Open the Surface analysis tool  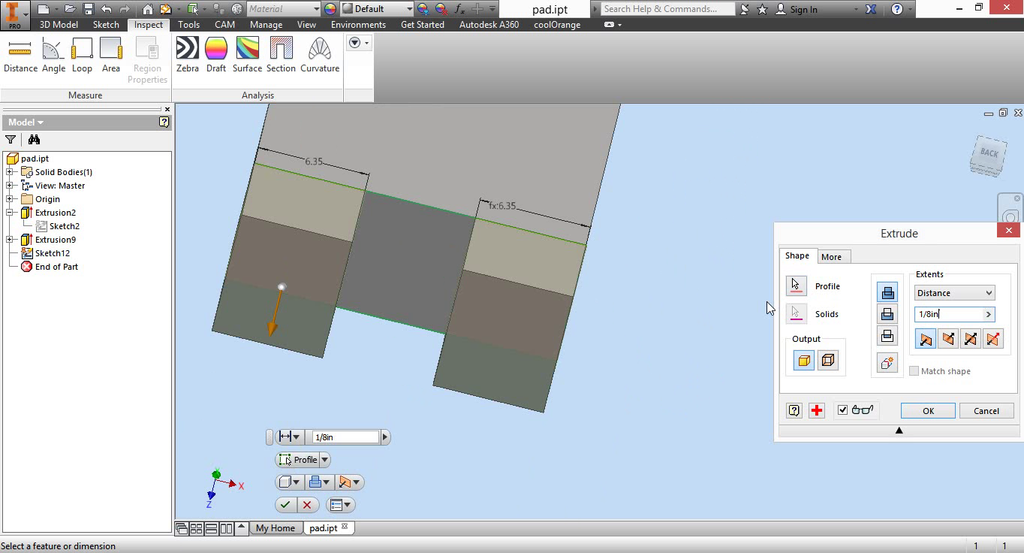(x=248, y=55)
